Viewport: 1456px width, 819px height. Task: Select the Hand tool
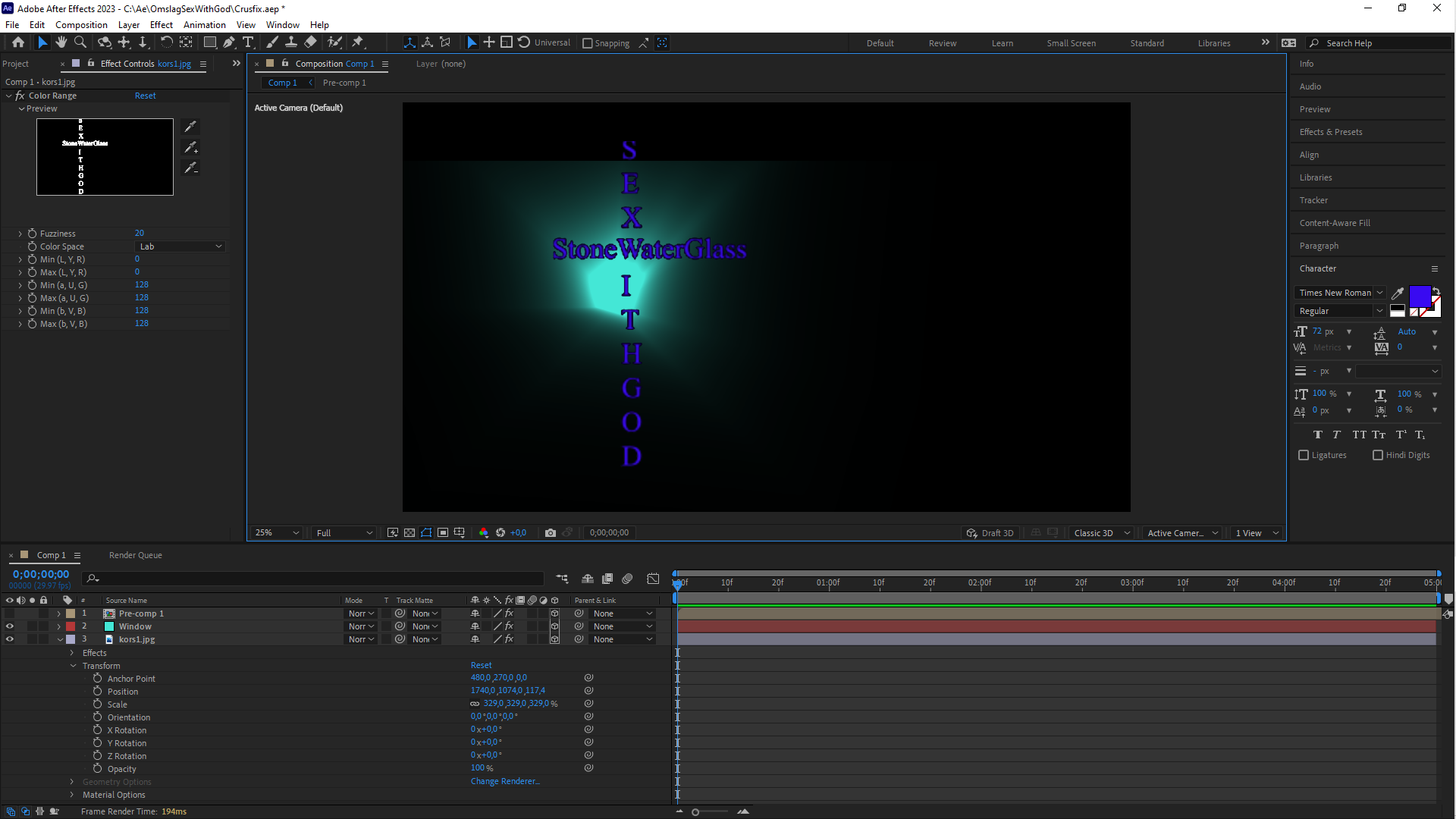61,42
